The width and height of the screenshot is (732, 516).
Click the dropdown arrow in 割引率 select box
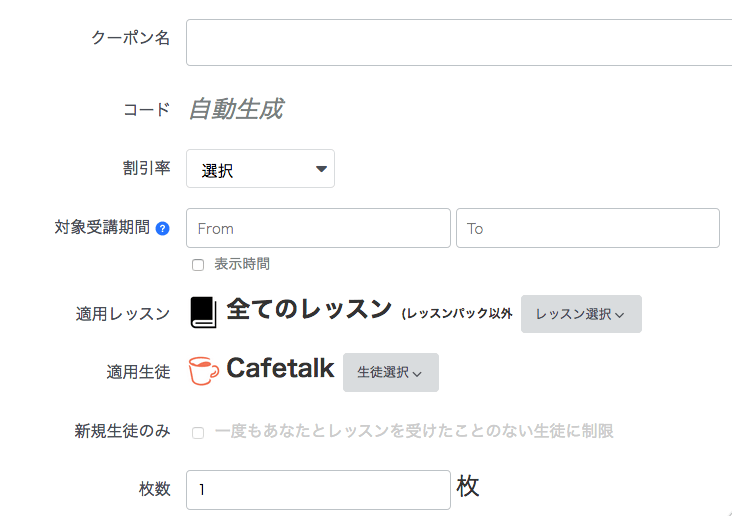[321, 169]
